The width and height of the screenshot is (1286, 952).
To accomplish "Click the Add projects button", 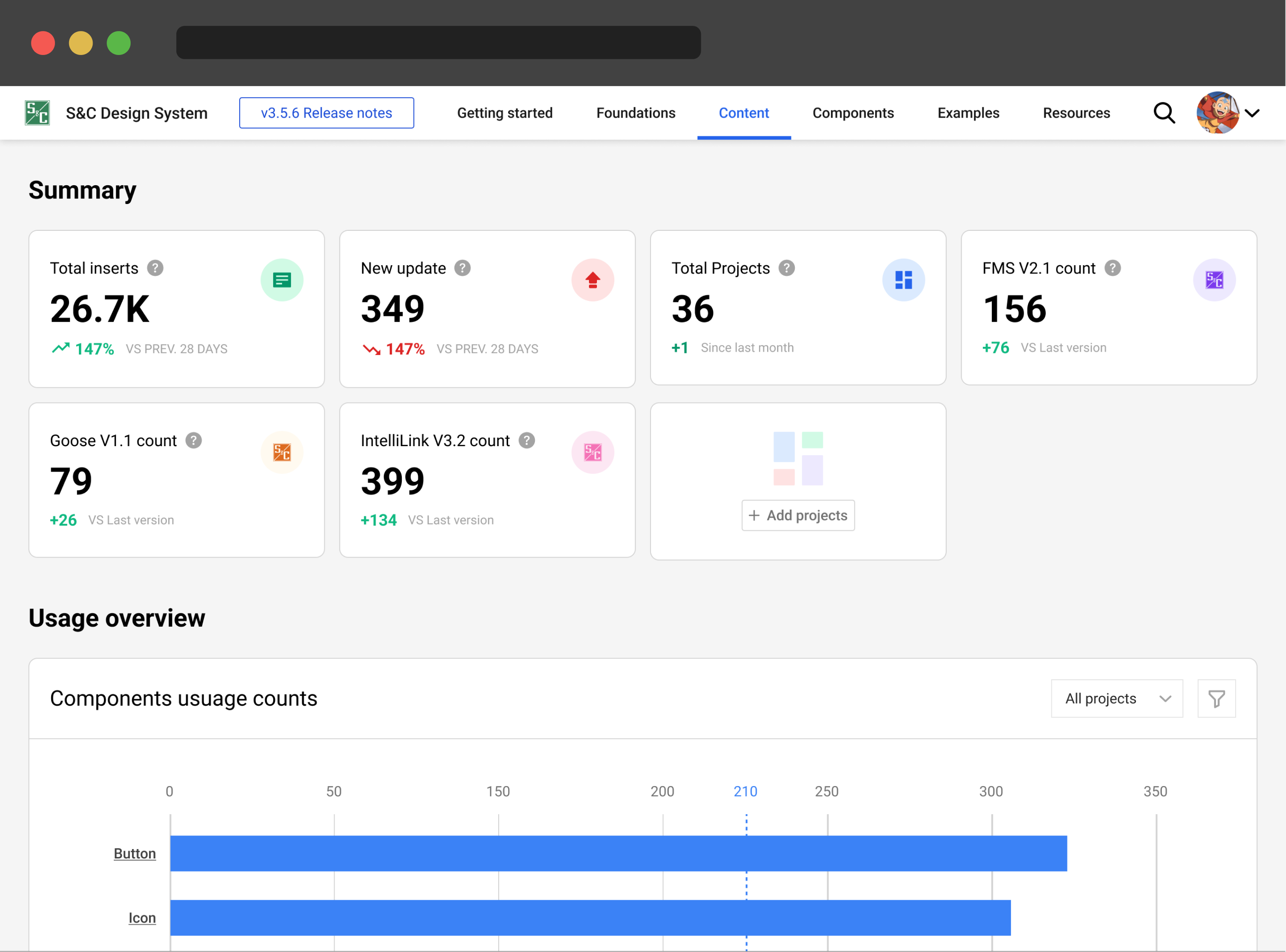I will tap(798, 515).
